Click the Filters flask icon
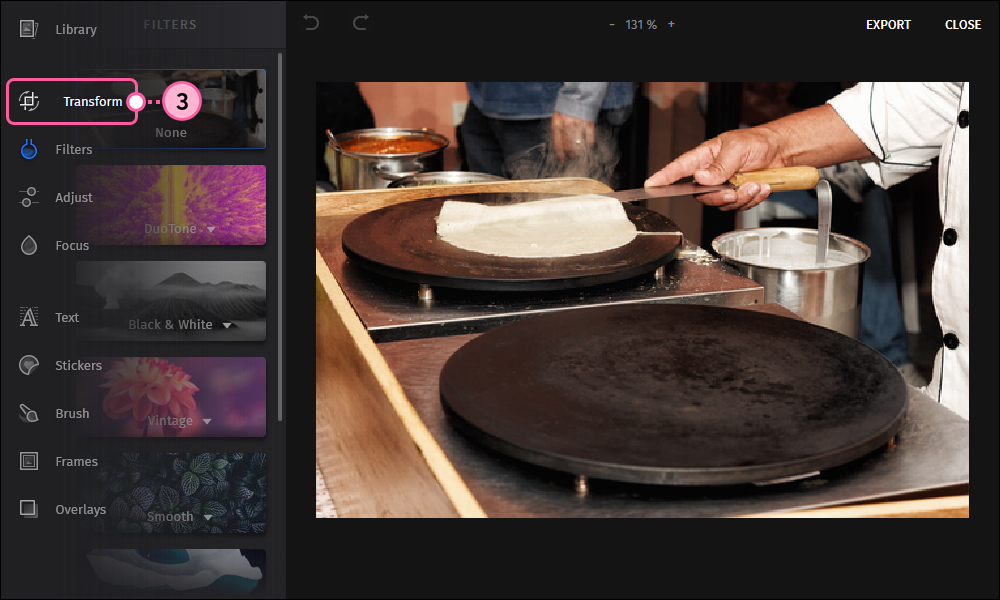This screenshot has height=600, width=1000. pyautogui.click(x=29, y=149)
